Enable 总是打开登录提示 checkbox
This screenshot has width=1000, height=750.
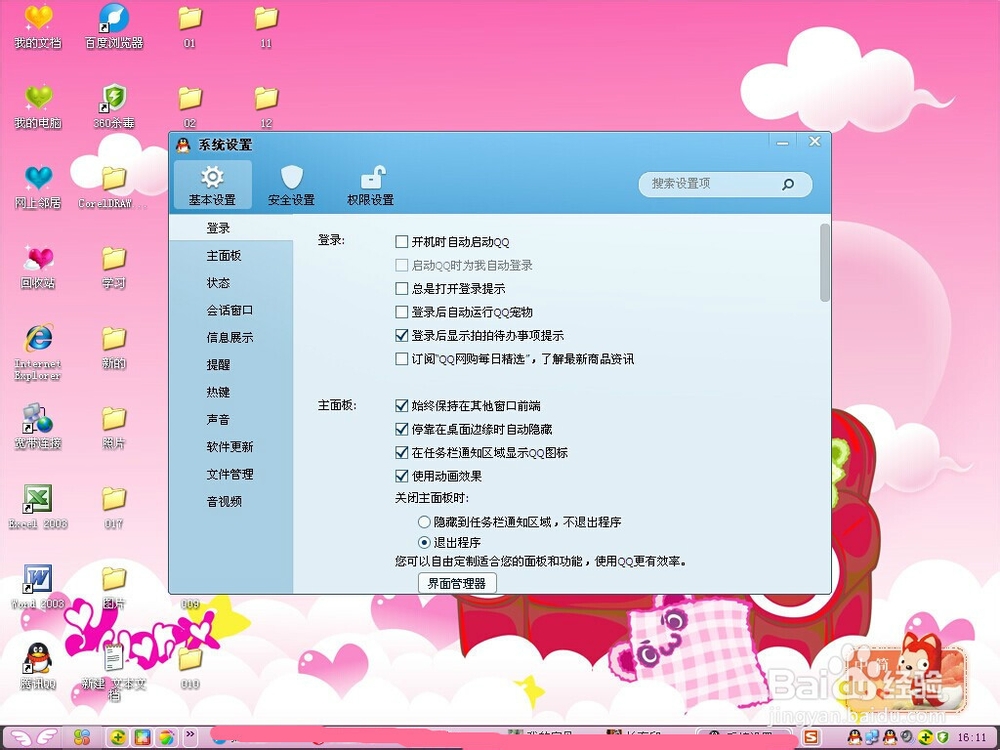402,288
